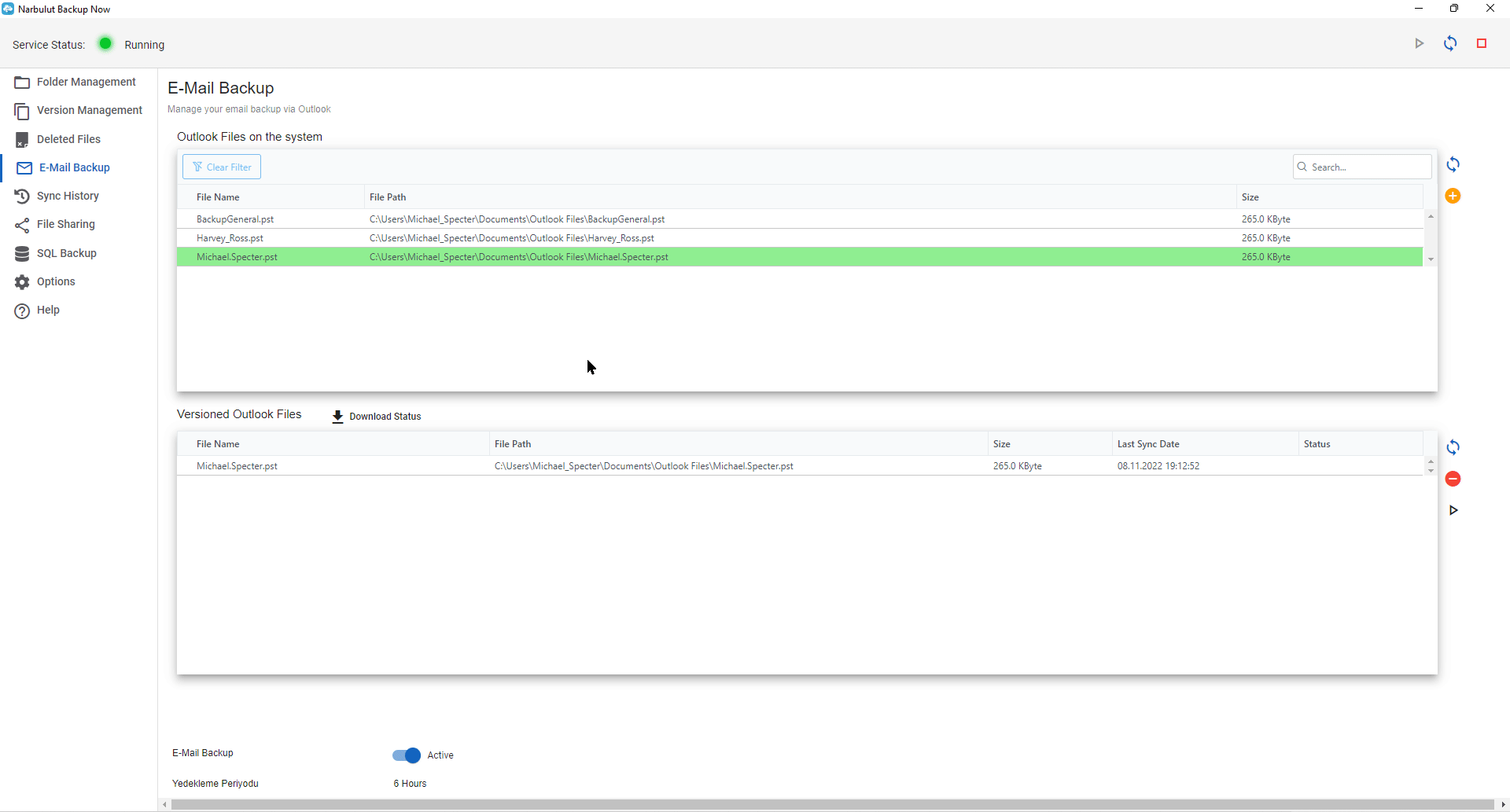Click the bottom horizontal scrollbar
Image resolution: width=1510 pixels, height=812 pixels.
(832, 804)
